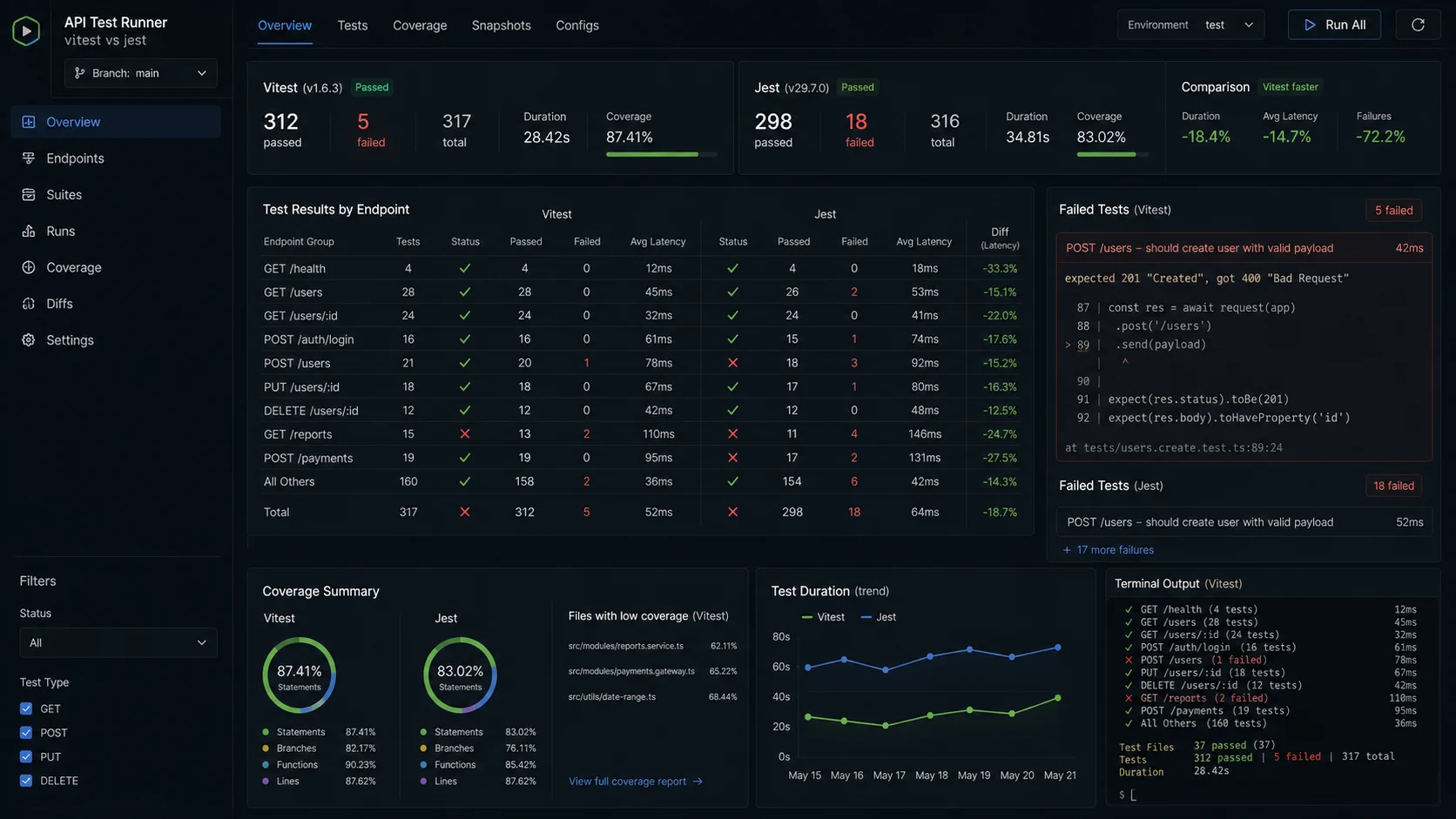
Task: Open the Diffs sidebar section
Action: [115, 304]
